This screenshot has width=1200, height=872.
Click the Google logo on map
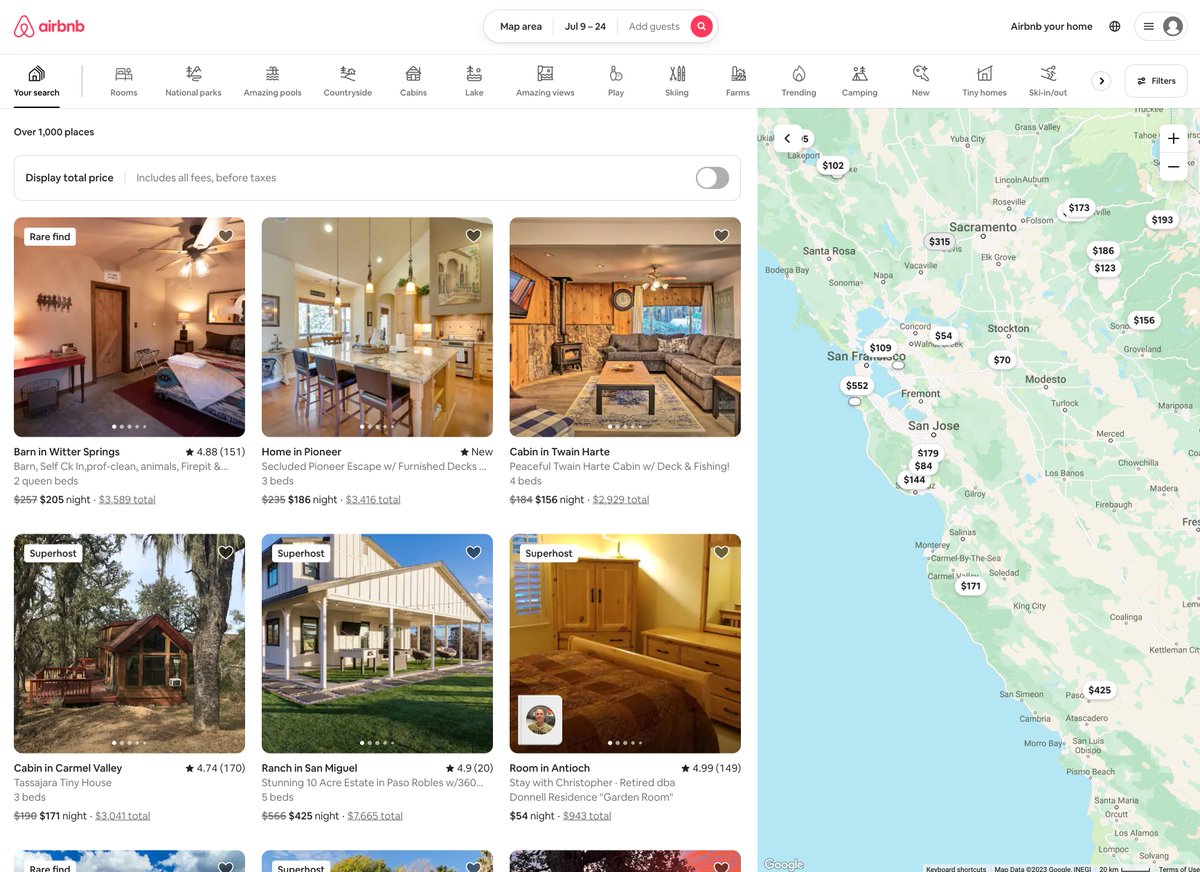click(784, 864)
